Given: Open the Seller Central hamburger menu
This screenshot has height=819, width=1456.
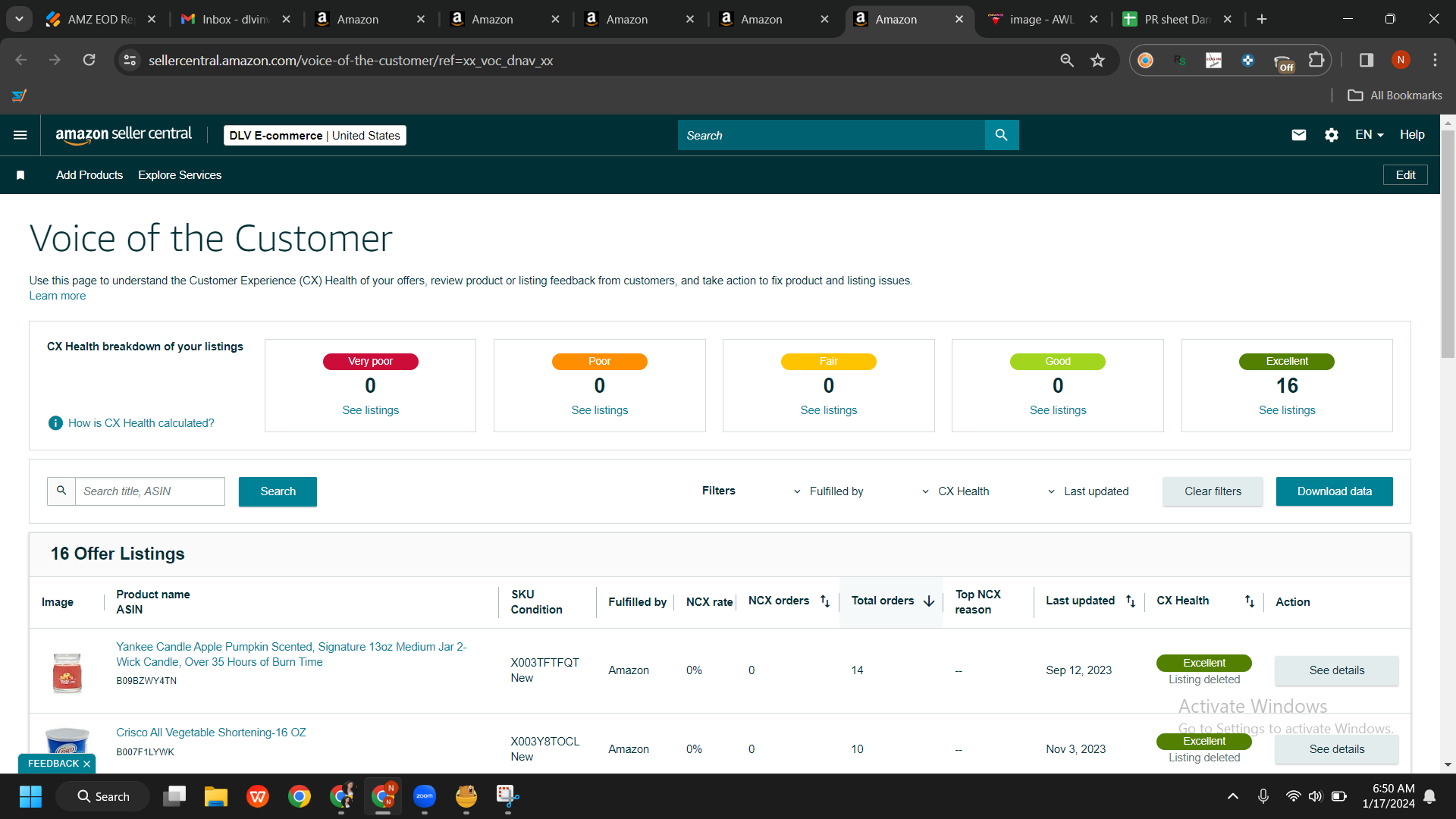Looking at the screenshot, I should (x=20, y=135).
